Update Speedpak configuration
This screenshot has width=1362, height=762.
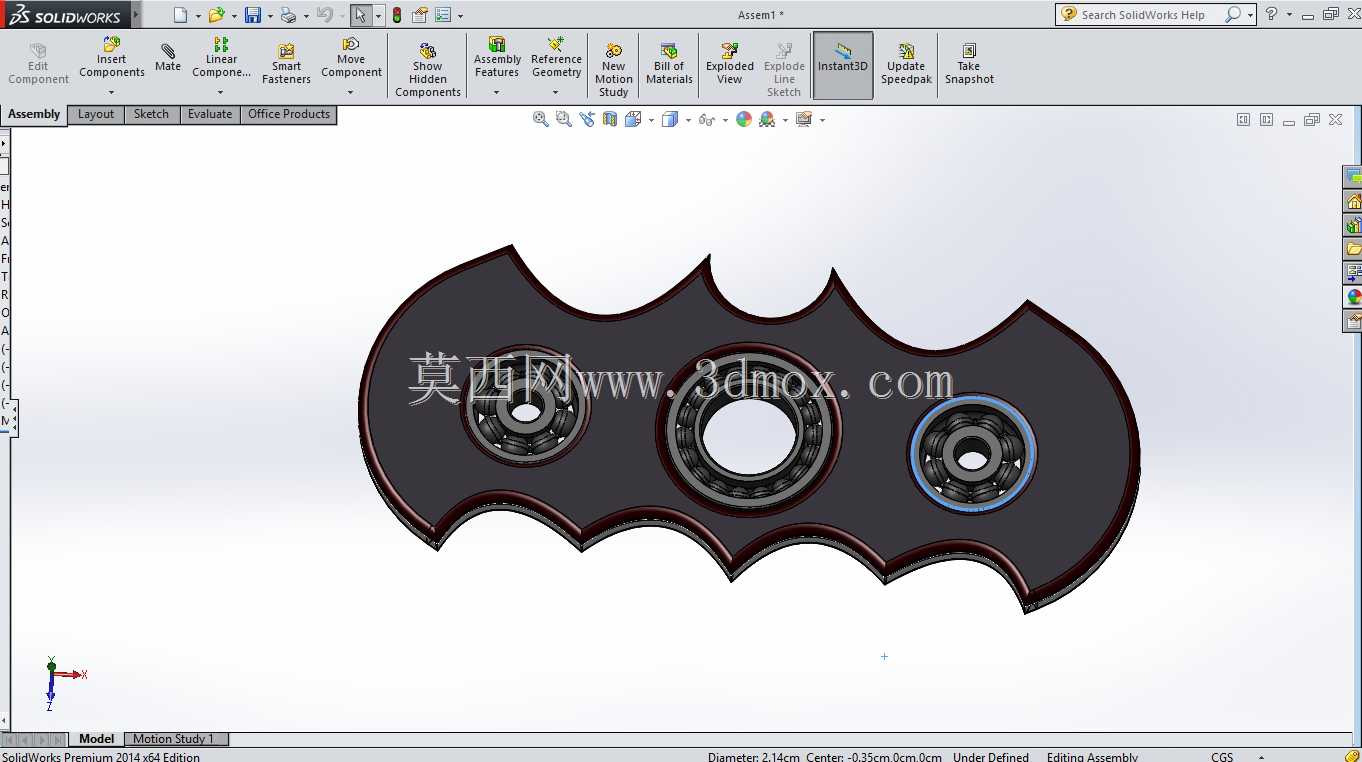point(906,64)
